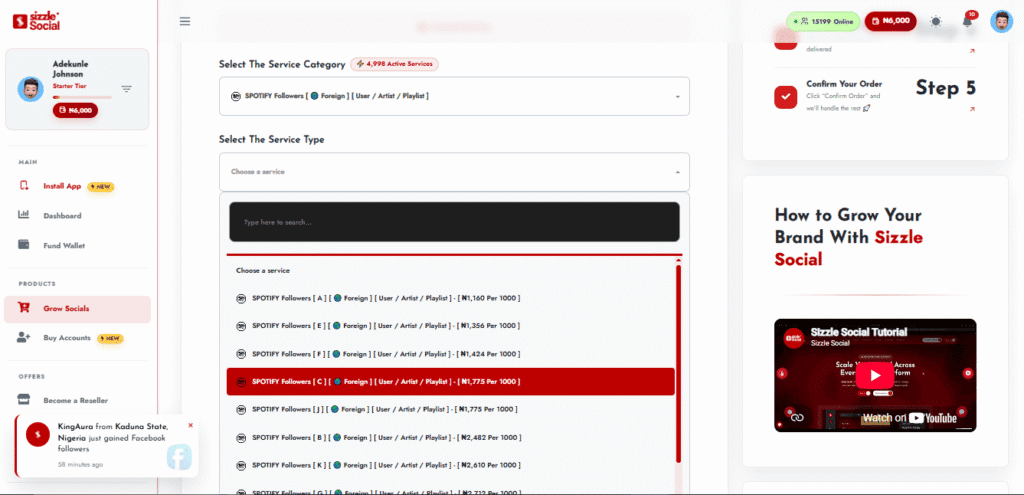The image size is (1024, 495).
Task: Click the copy link icon on the video
Action: click(795, 417)
